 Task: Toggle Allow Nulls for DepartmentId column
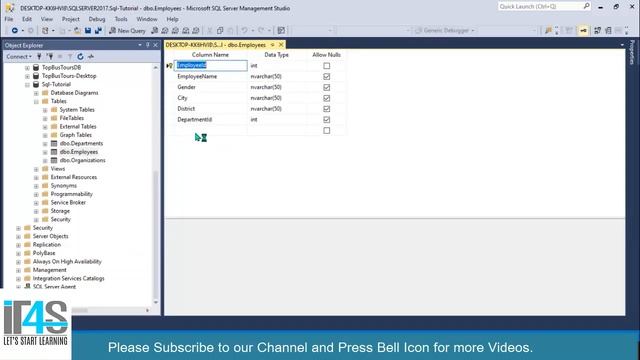coord(327,120)
